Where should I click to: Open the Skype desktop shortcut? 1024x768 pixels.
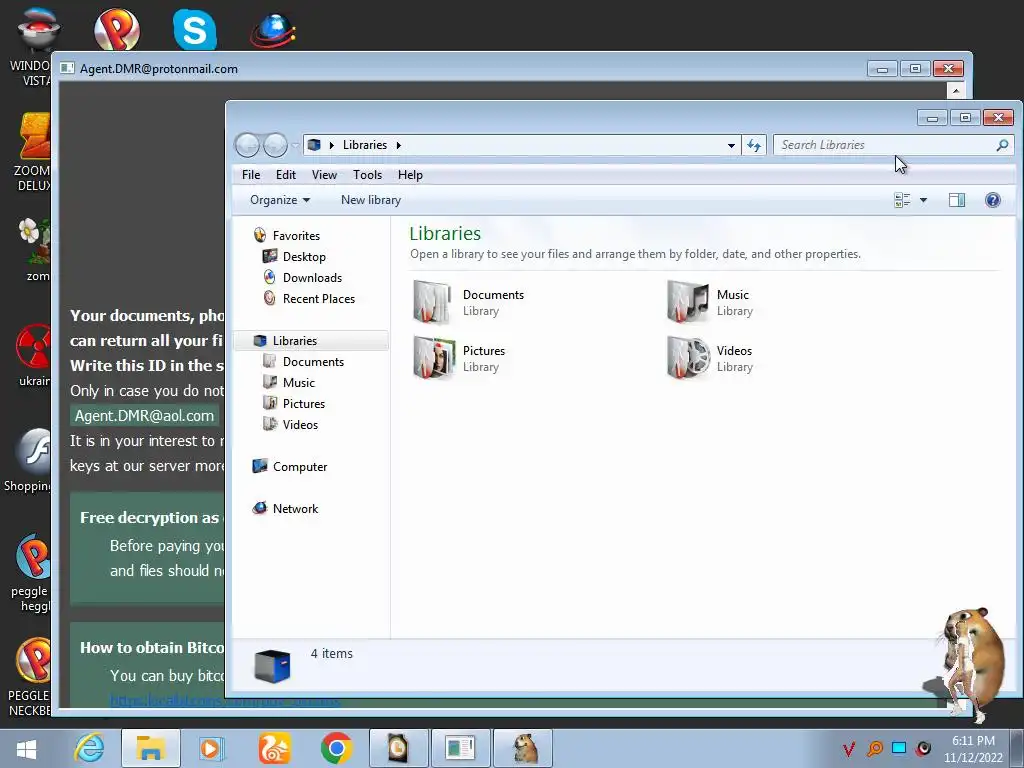click(x=195, y=29)
